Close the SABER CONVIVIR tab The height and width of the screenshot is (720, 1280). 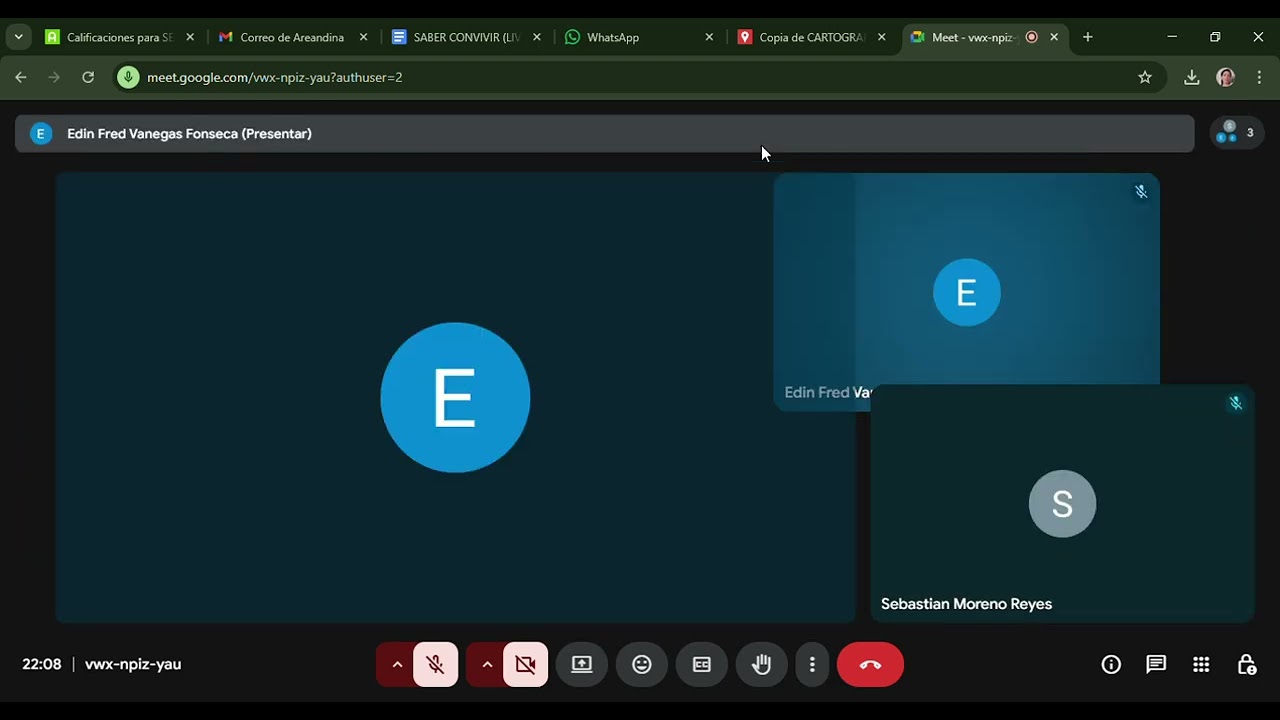[536, 37]
